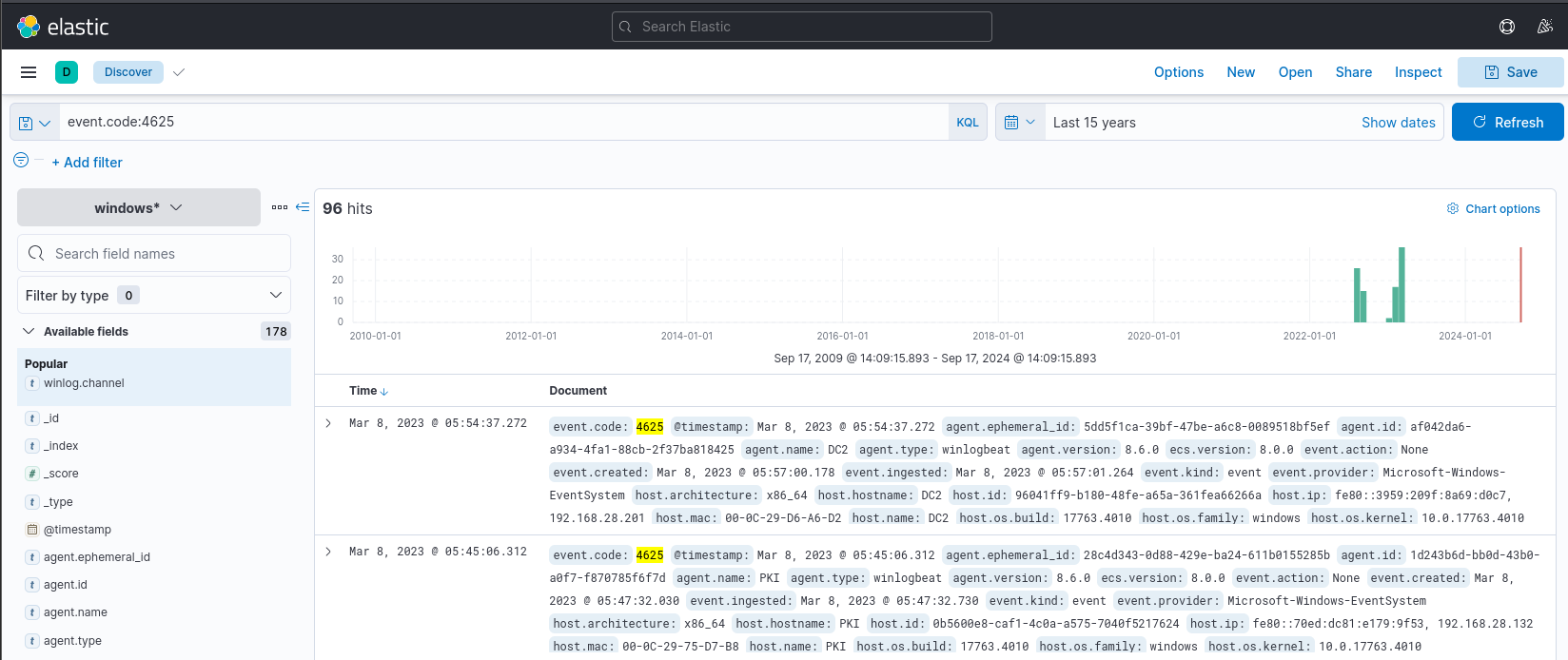Open the windows* index pattern dropdown
This screenshot has width=1568, height=660.
[x=139, y=207]
